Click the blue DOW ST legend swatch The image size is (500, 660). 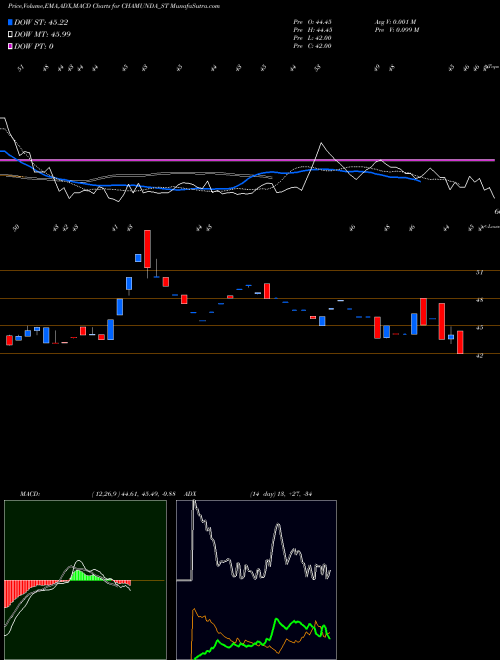(x=10, y=22)
